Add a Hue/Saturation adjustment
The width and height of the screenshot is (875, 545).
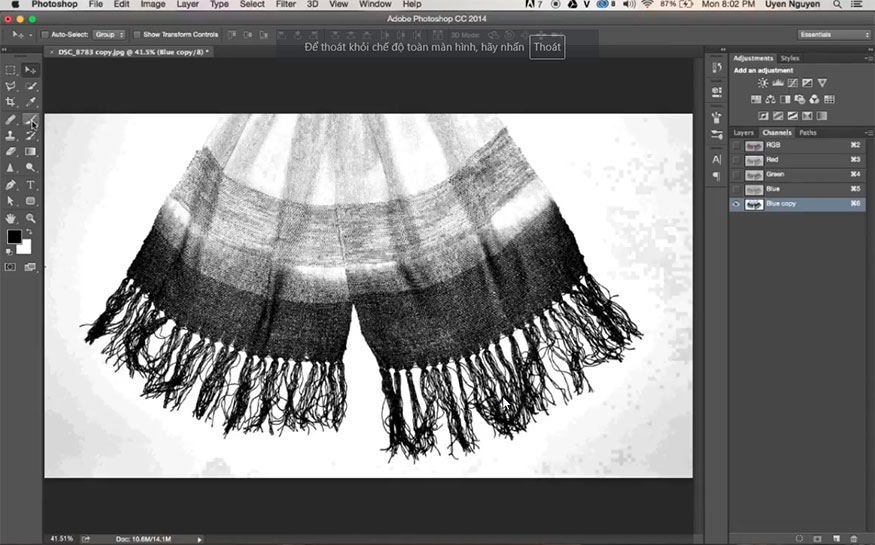[756, 100]
